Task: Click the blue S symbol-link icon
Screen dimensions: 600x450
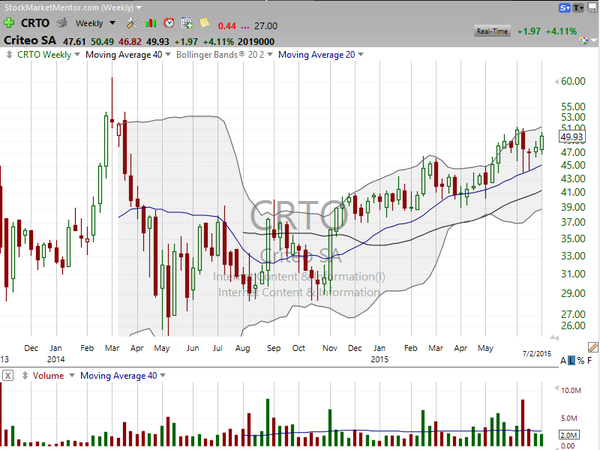Action: [564, 8]
